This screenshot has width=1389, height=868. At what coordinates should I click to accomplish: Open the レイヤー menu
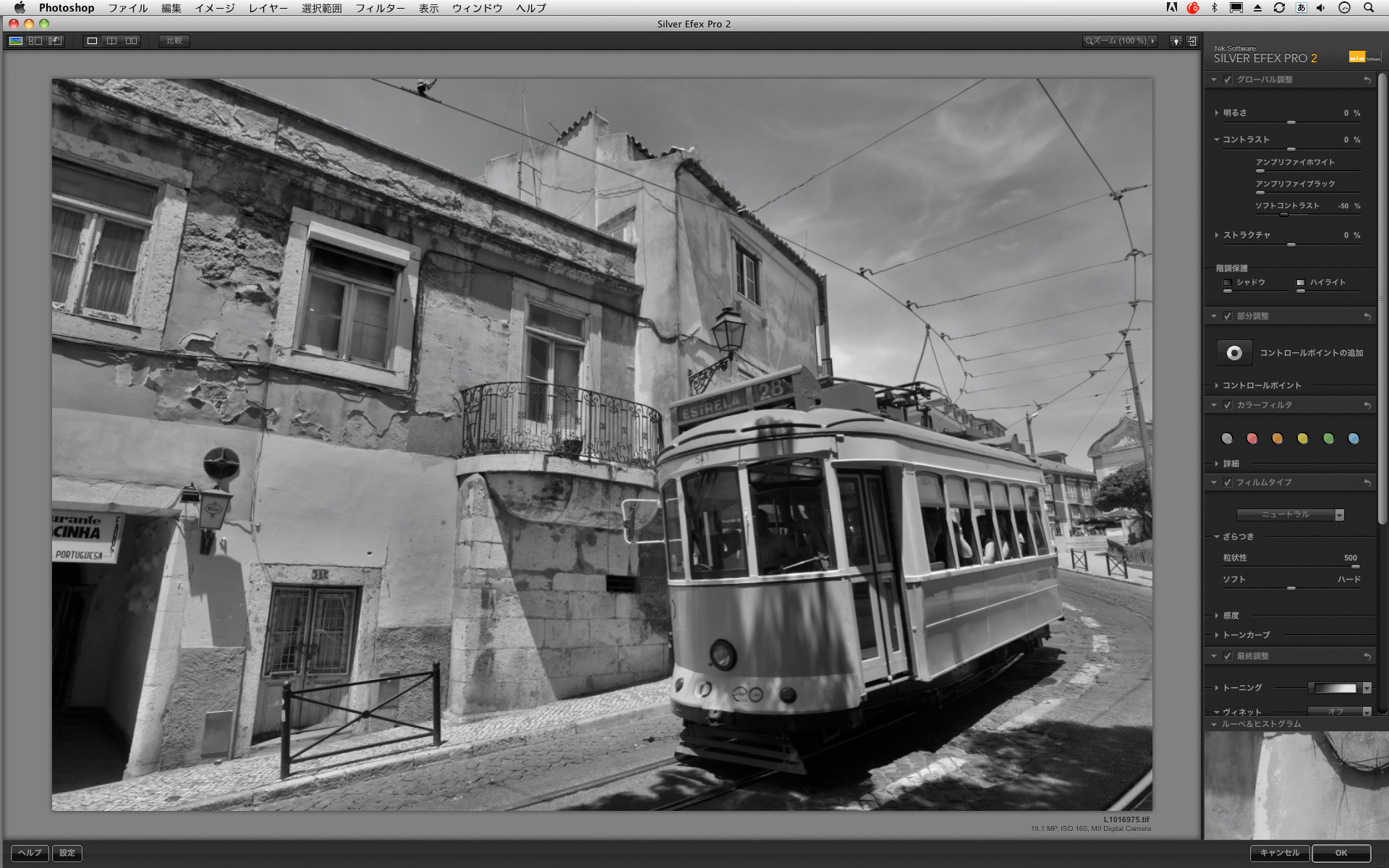(268, 8)
